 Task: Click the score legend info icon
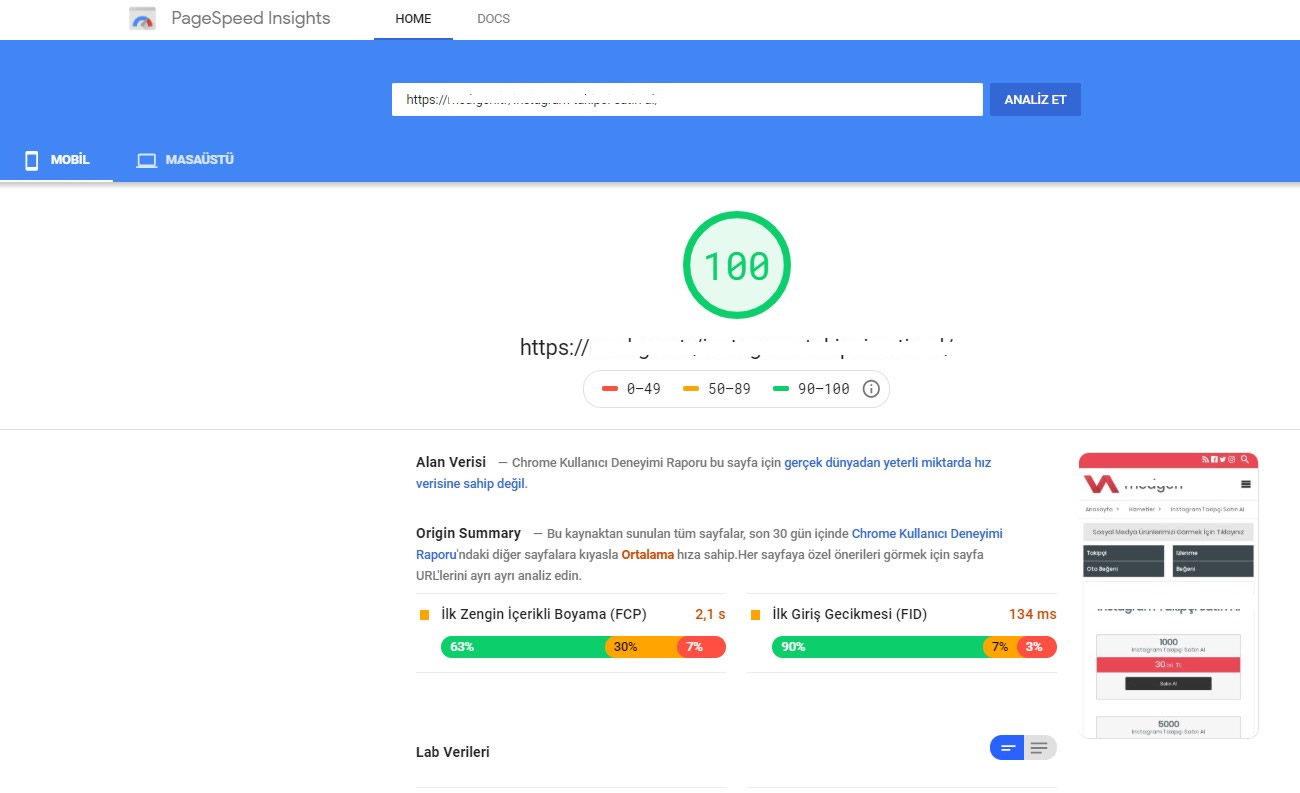click(871, 389)
